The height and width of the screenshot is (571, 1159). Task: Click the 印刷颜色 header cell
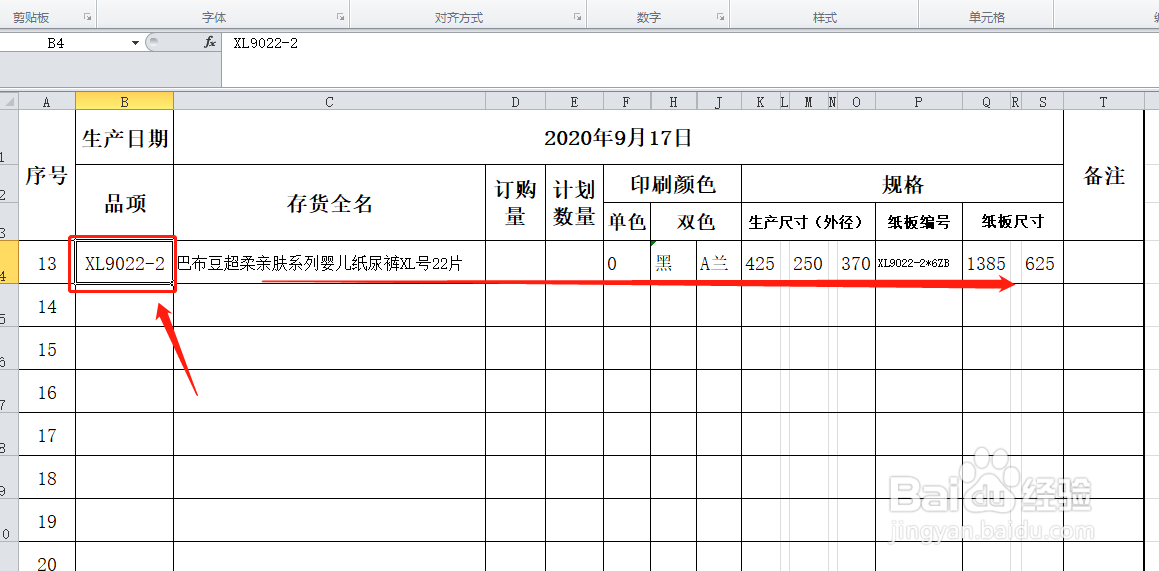673,183
